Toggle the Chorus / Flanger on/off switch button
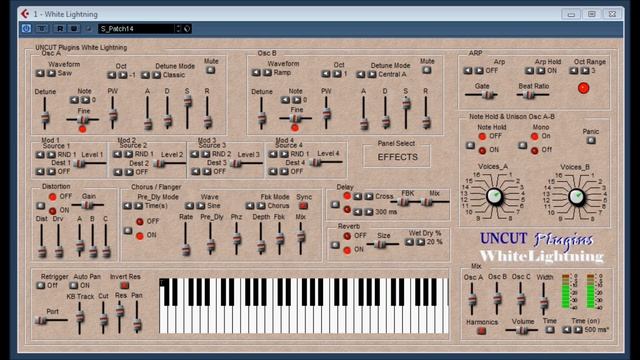 [x=128, y=231]
